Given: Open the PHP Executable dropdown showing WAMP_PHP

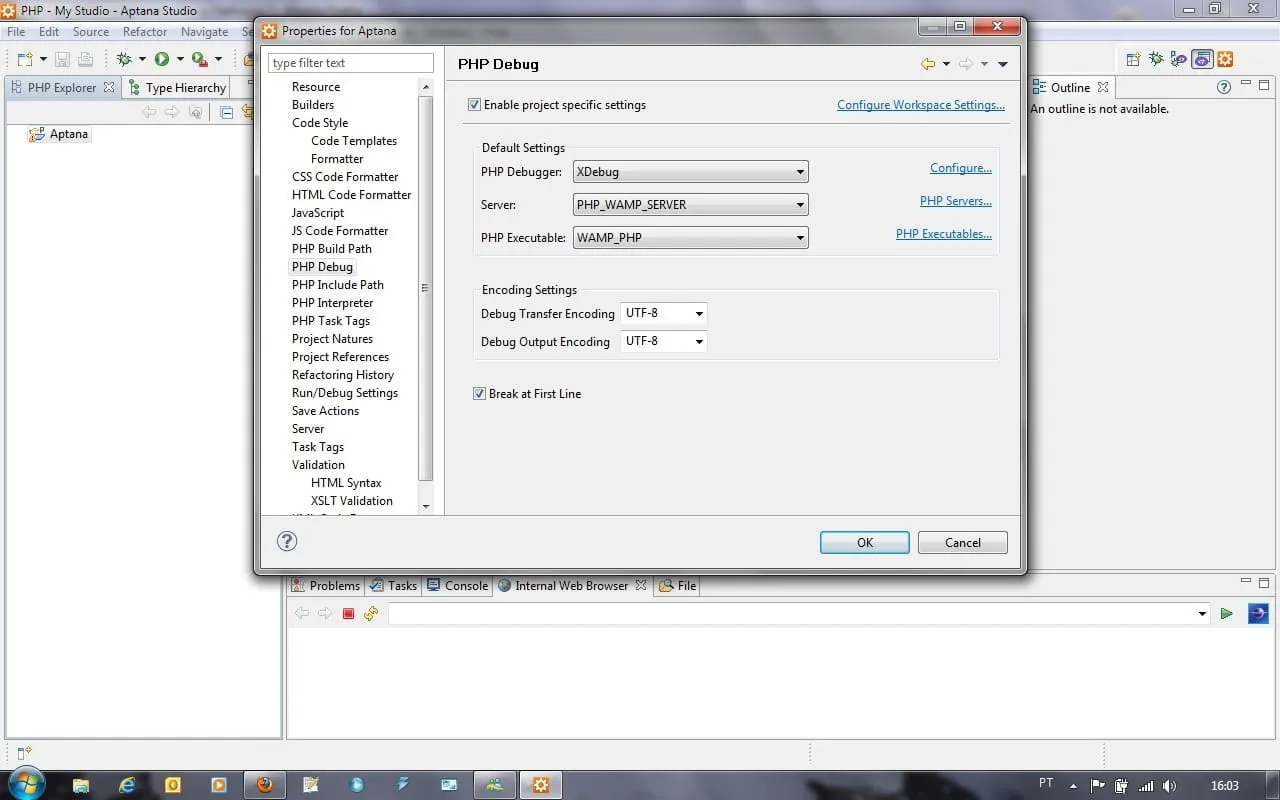Looking at the screenshot, I should point(690,238).
